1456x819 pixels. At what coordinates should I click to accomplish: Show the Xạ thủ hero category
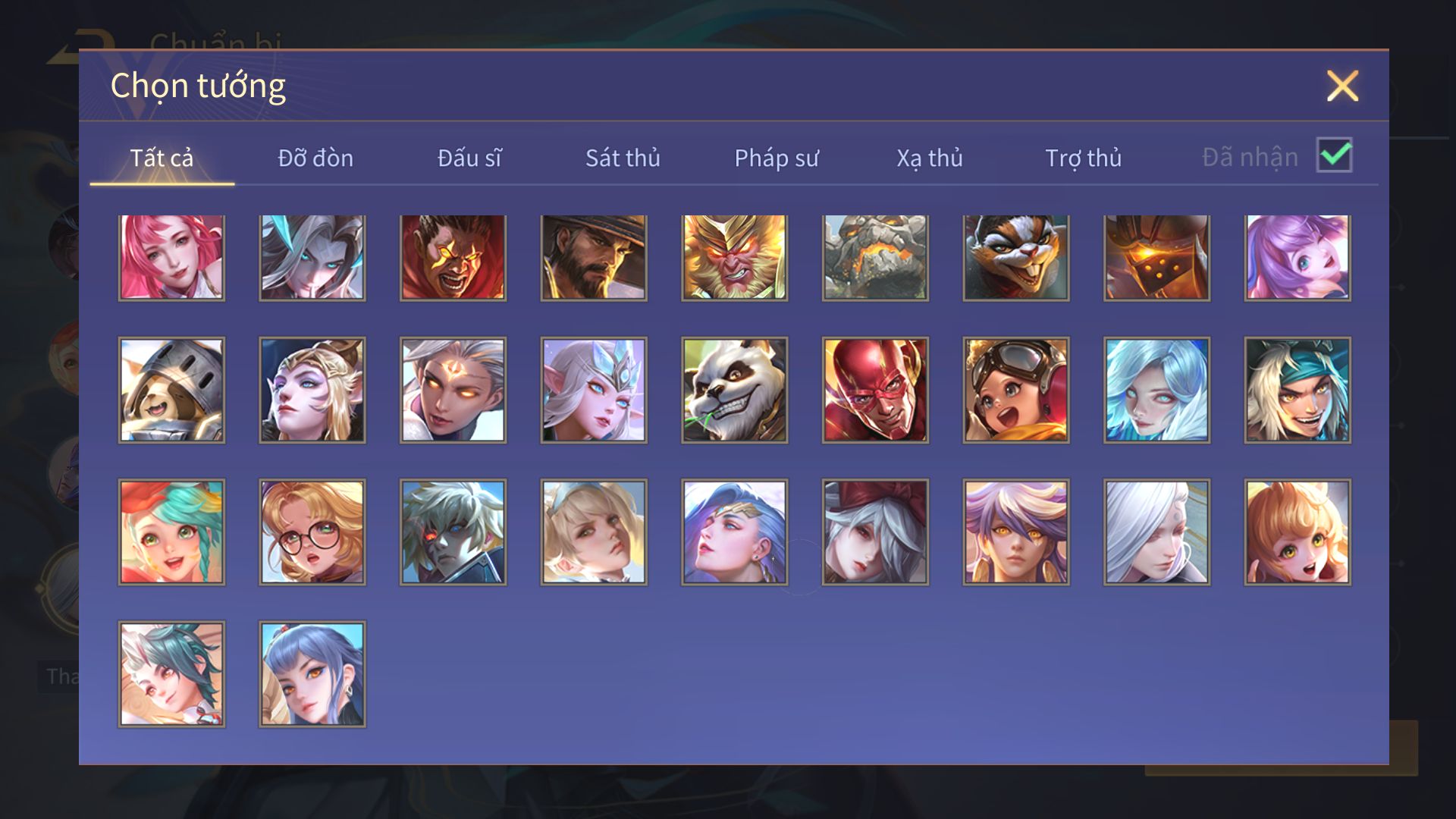(x=930, y=158)
